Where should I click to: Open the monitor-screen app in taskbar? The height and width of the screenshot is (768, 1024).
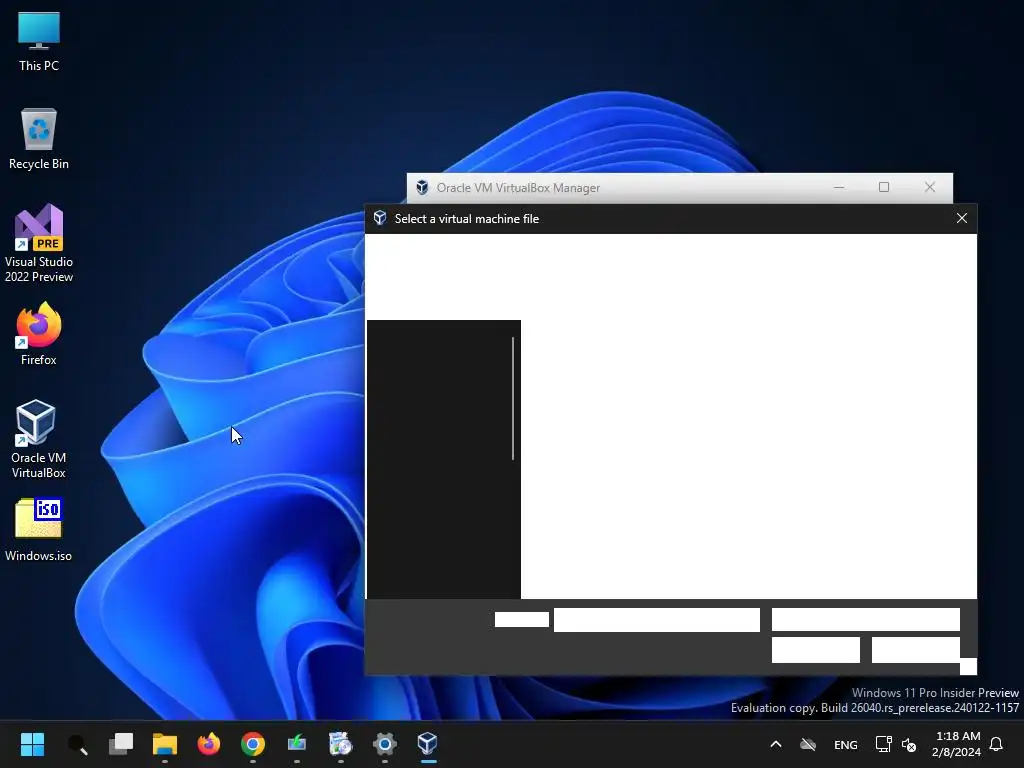[296, 744]
